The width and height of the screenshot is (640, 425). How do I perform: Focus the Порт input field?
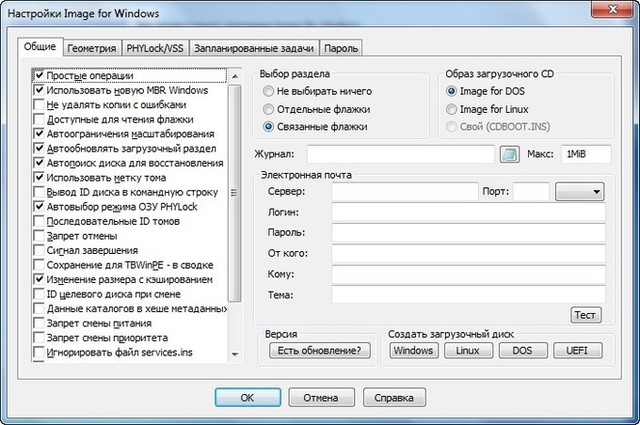click(x=531, y=191)
